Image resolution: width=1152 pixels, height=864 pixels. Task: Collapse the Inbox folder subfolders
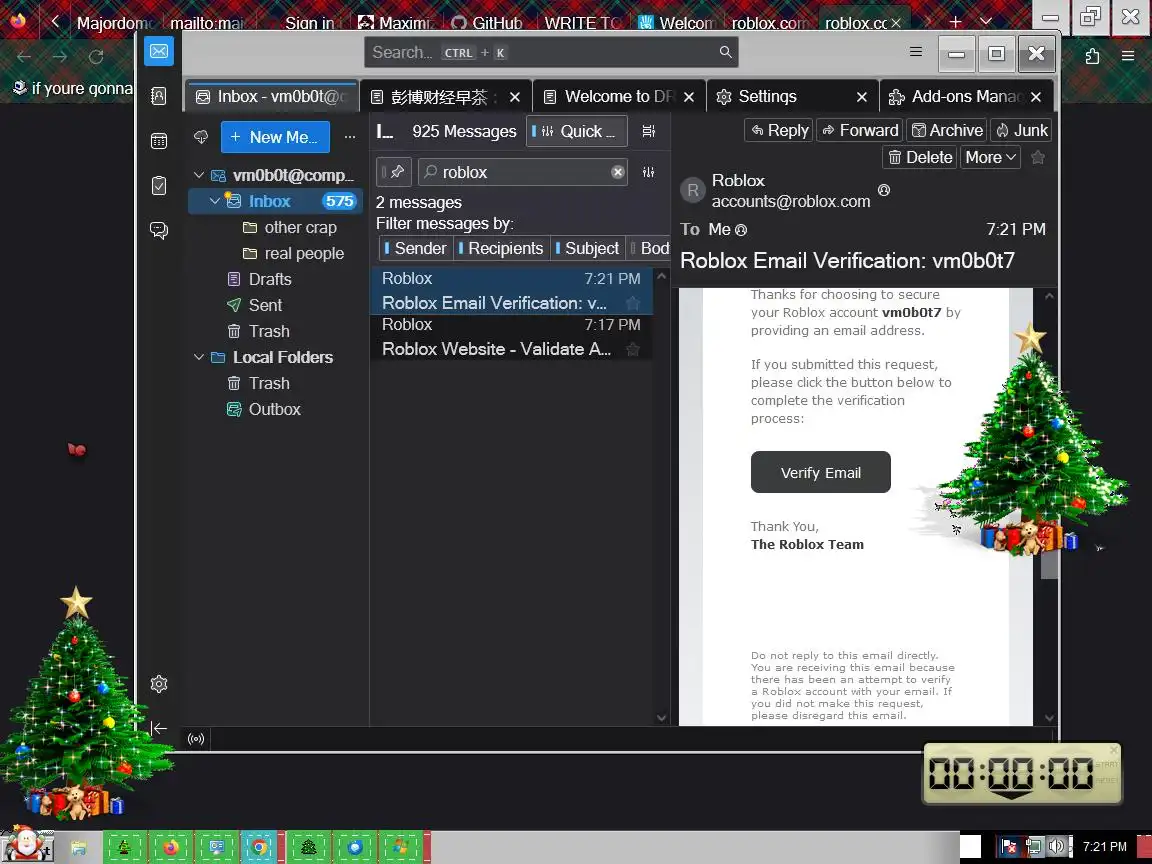[215, 201]
